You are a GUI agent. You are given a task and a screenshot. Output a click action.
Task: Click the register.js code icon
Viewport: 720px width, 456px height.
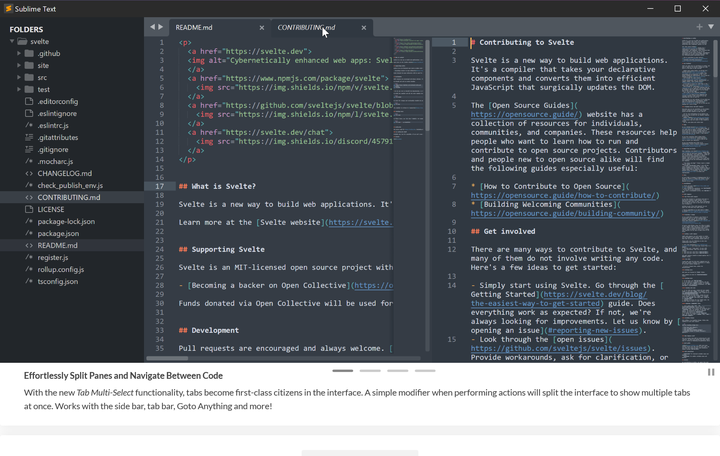coord(29,257)
